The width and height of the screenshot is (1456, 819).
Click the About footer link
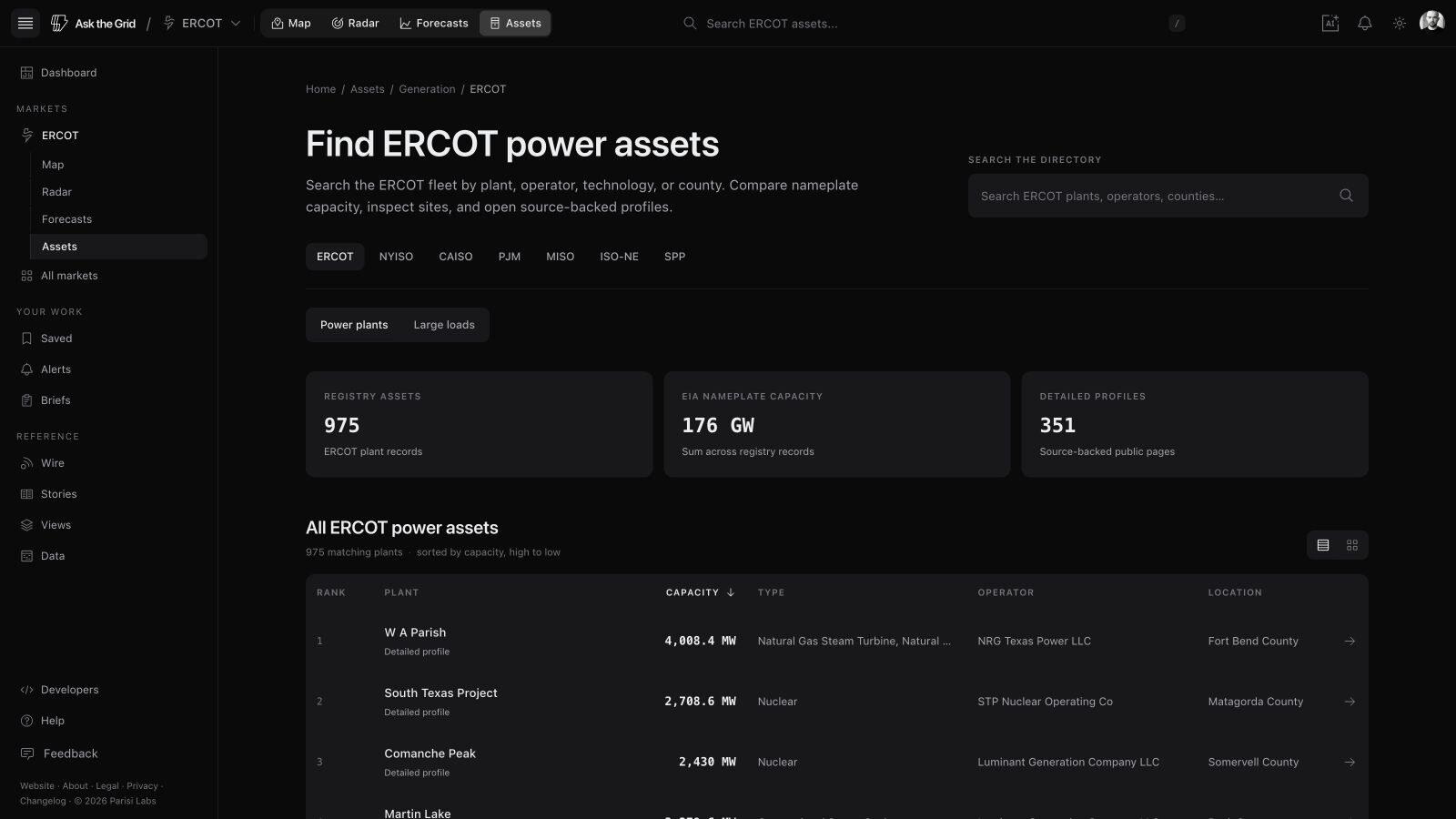pos(76,786)
